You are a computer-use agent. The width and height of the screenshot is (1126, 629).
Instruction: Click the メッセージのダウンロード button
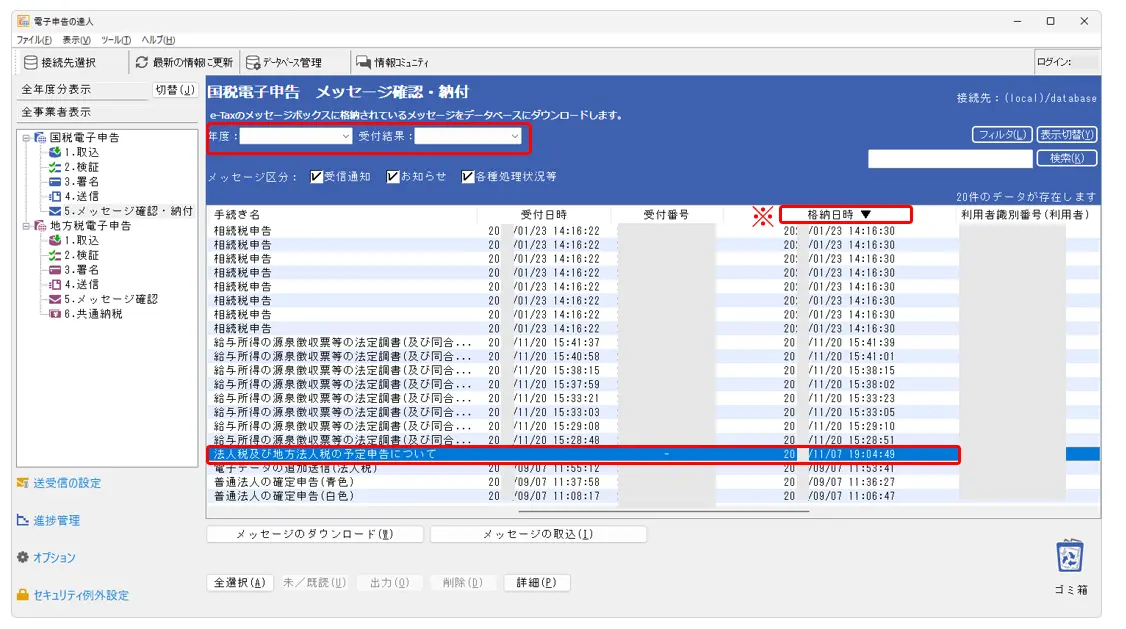click(x=314, y=535)
